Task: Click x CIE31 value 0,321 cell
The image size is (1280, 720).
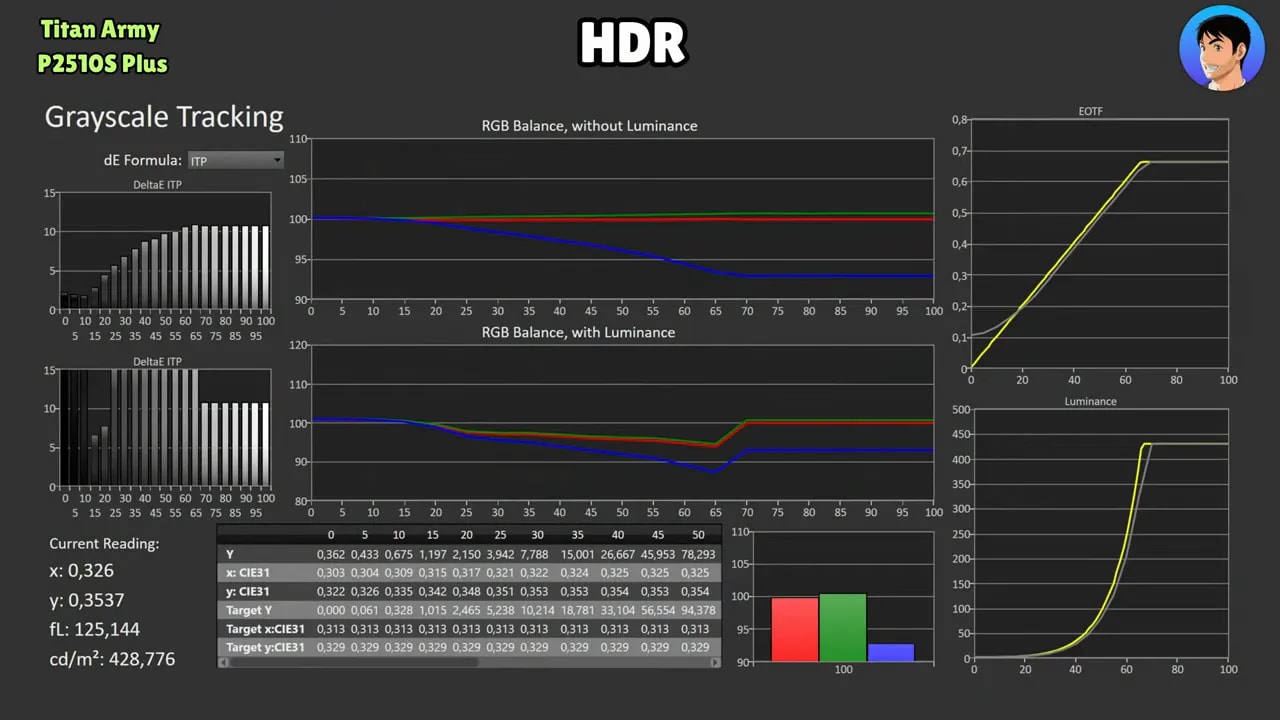Action: pyautogui.click(x=500, y=573)
